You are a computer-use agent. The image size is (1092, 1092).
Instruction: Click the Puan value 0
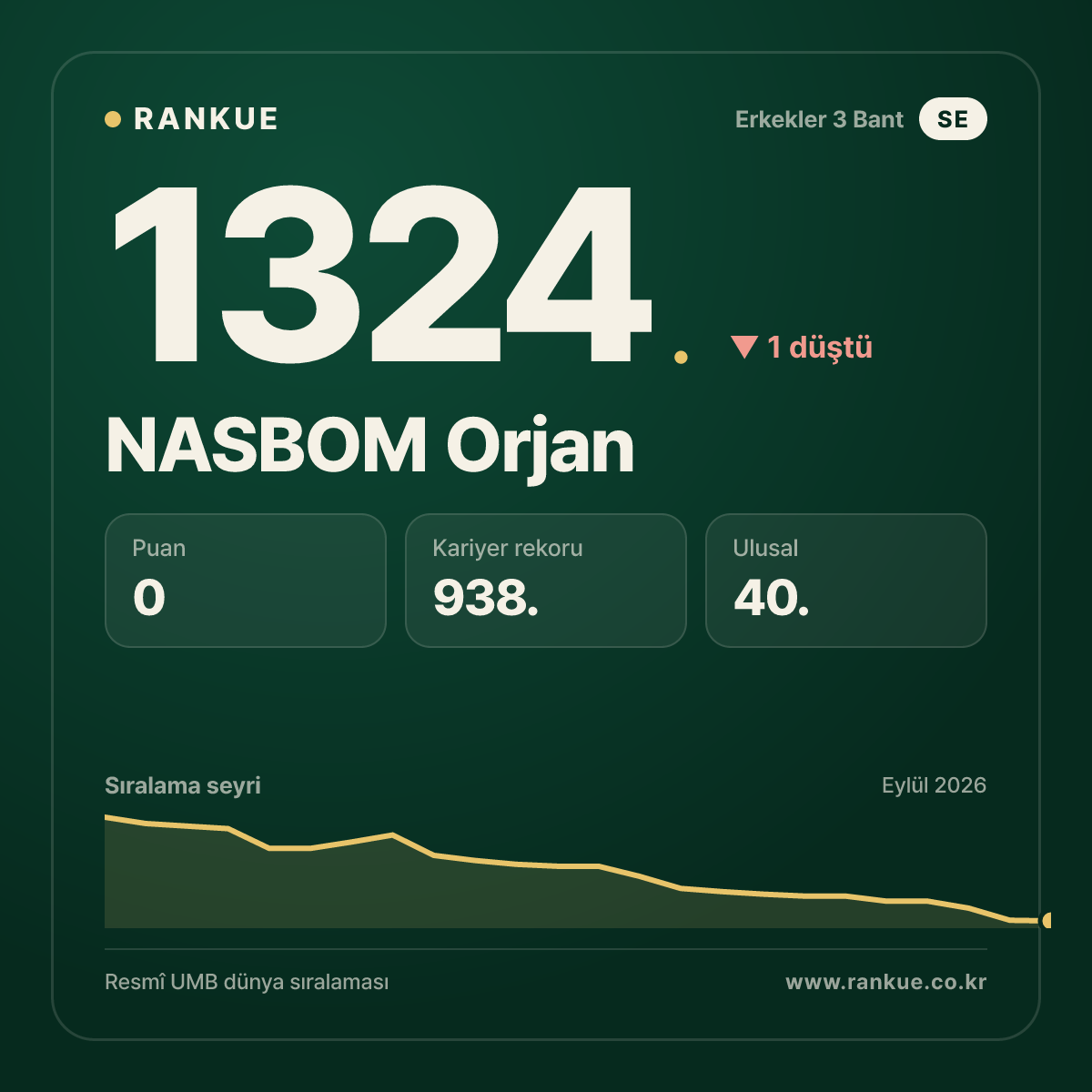pos(149,598)
